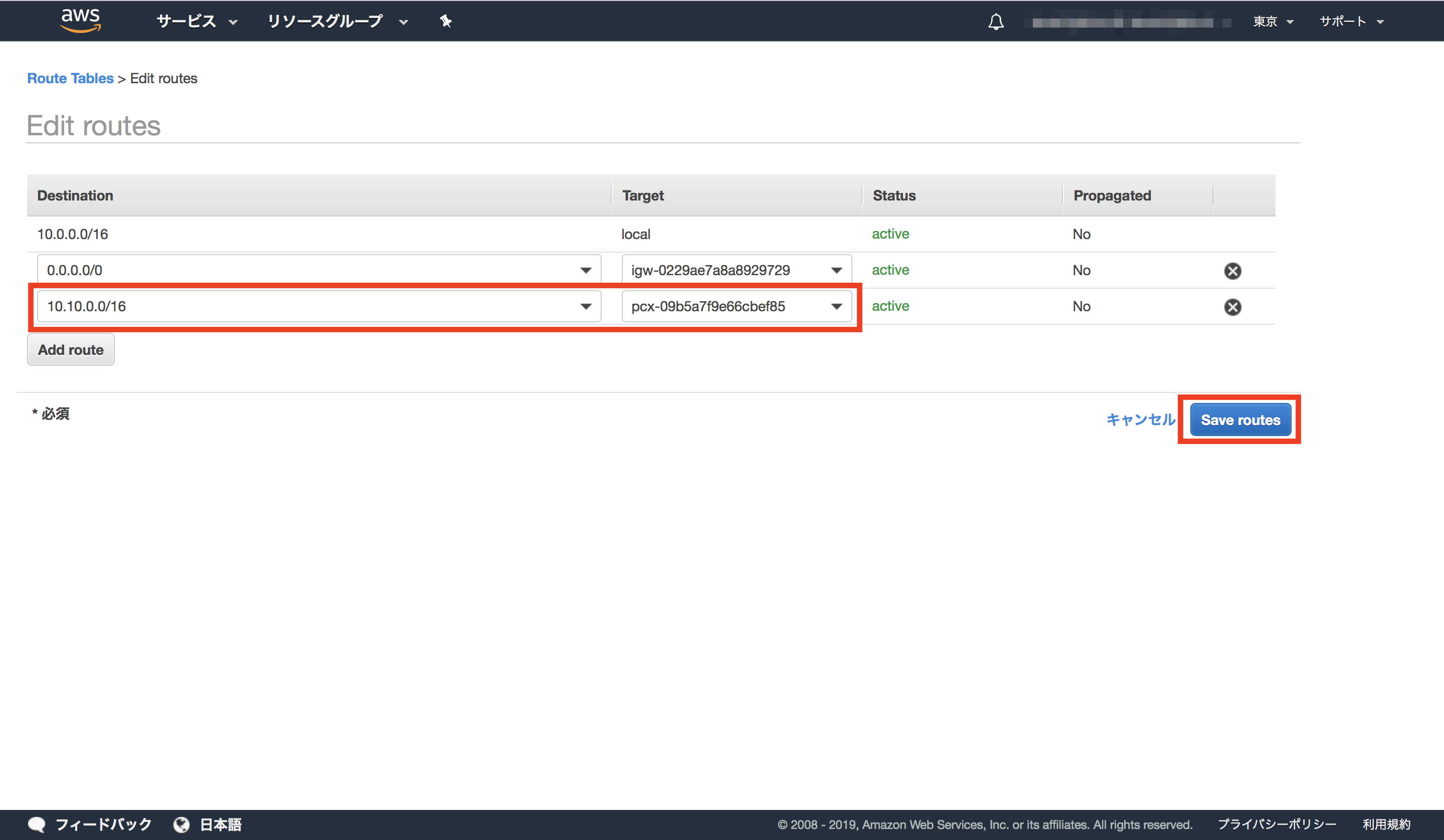Open the リソースグループ menu
1444x840 pixels.
pyautogui.click(x=337, y=22)
